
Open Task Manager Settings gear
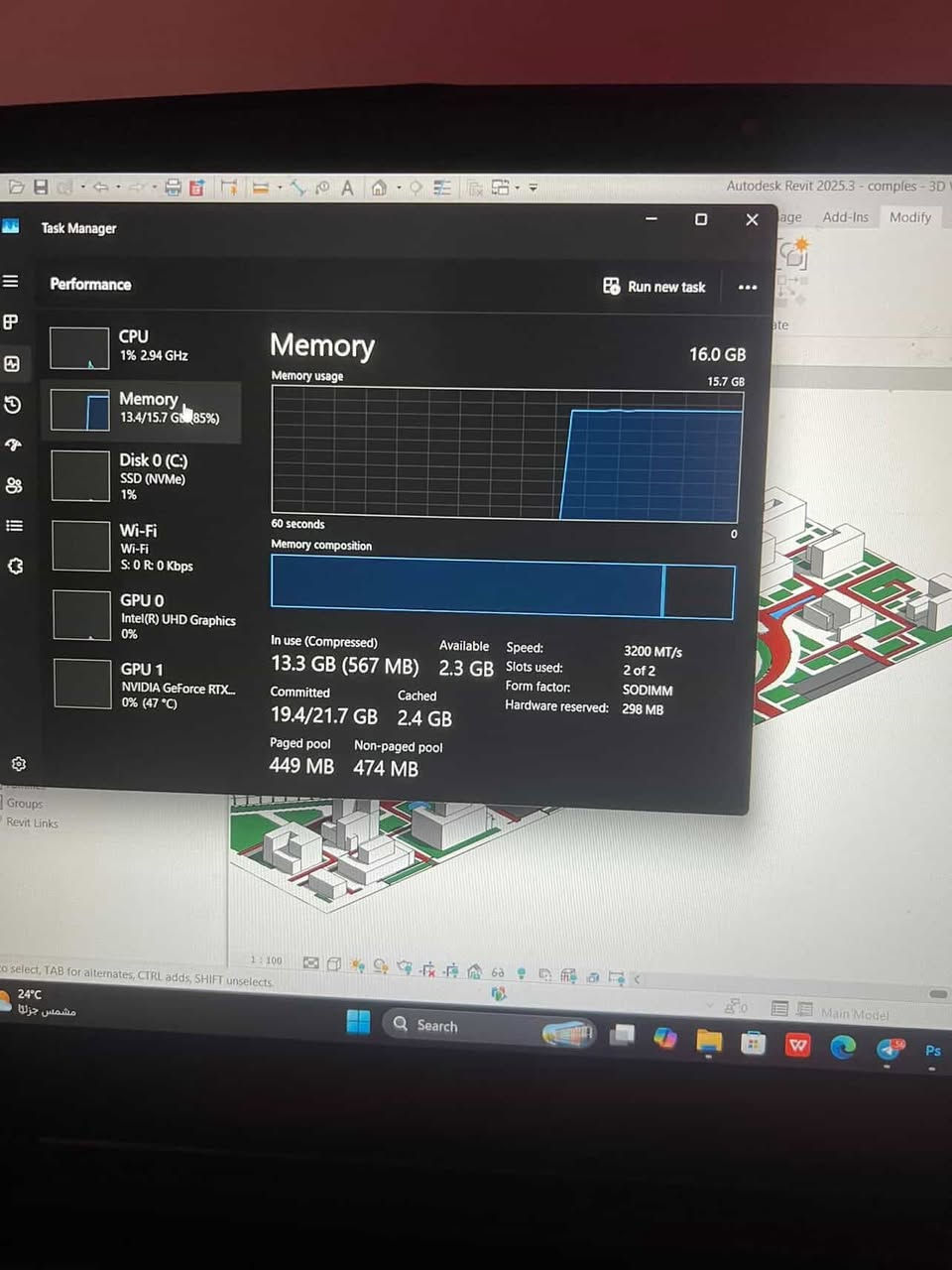[18, 764]
